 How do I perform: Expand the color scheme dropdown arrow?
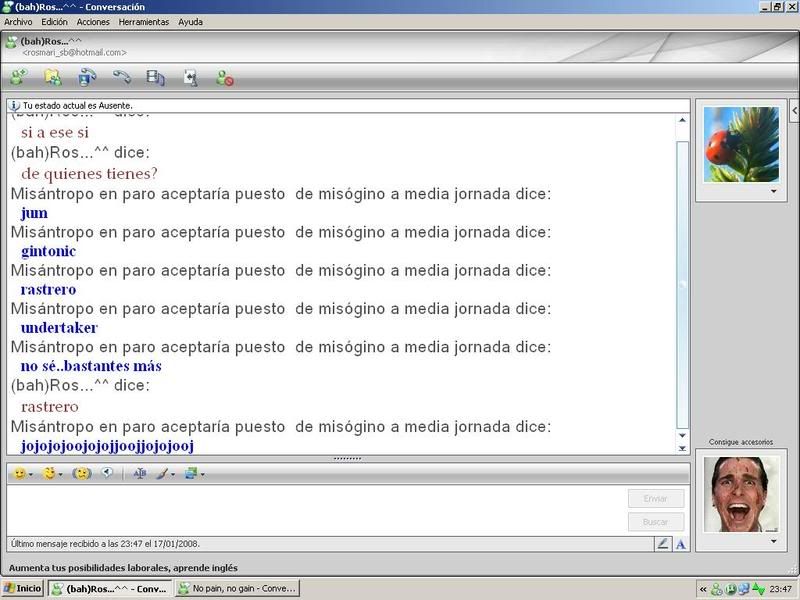pyautogui.click(x=173, y=475)
